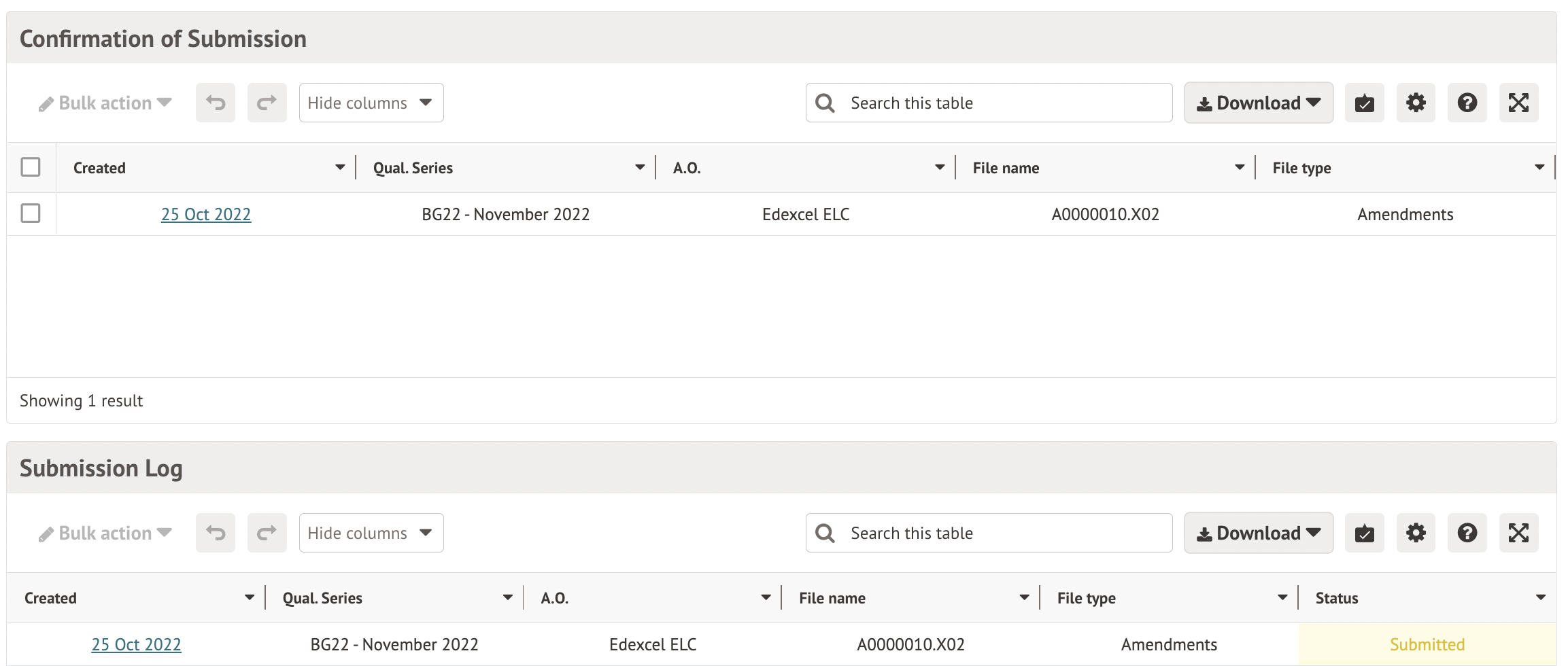Viewport: 1568px width, 666px height.
Task: Expand Submission Log table to fullscreen
Action: tap(1518, 533)
